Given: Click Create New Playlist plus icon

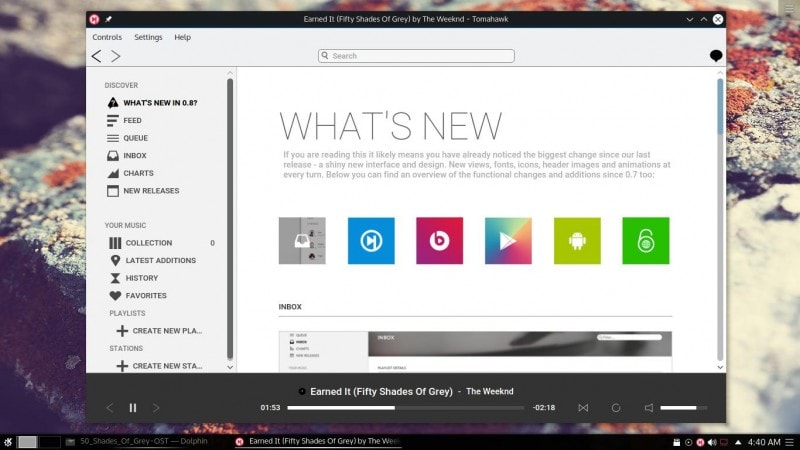Looking at the screenshot, I should pyautogui.click(x=122, y=331).
